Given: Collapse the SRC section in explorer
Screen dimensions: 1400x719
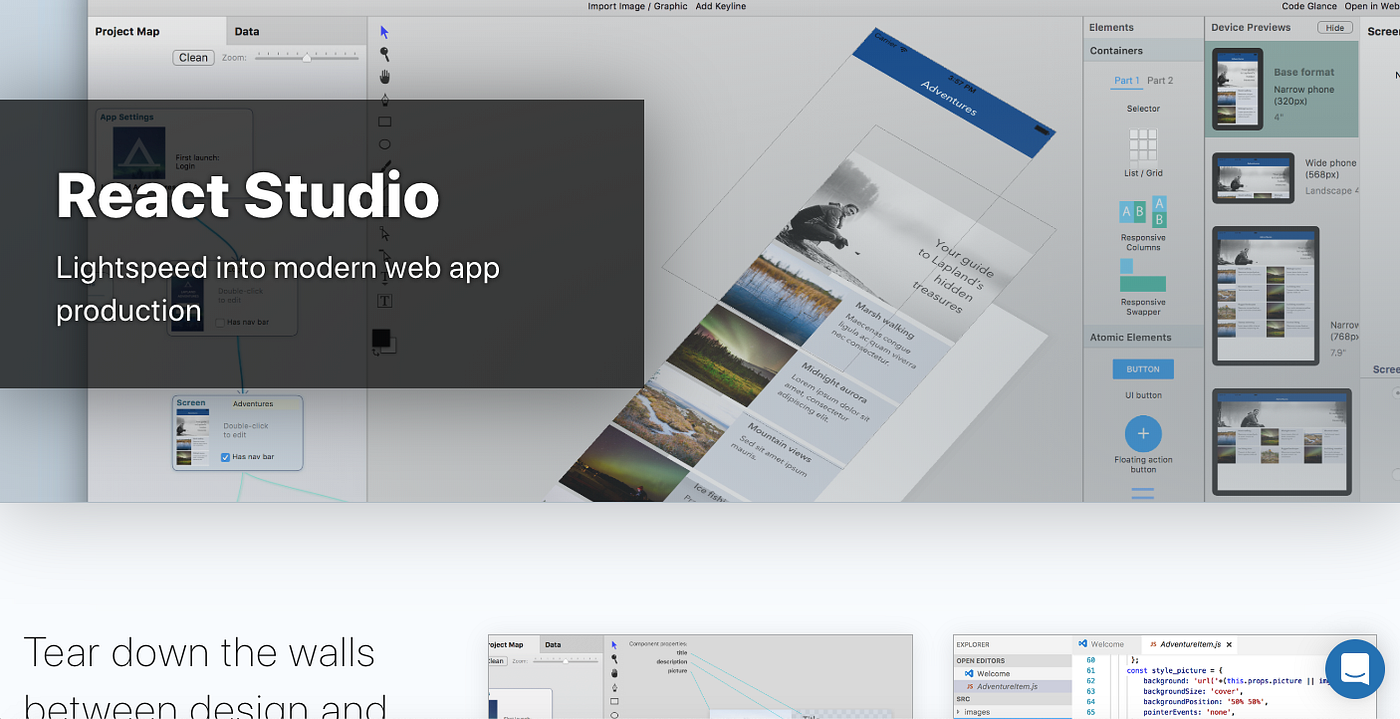Looking at the screenshot, I should click(1012, 699).
